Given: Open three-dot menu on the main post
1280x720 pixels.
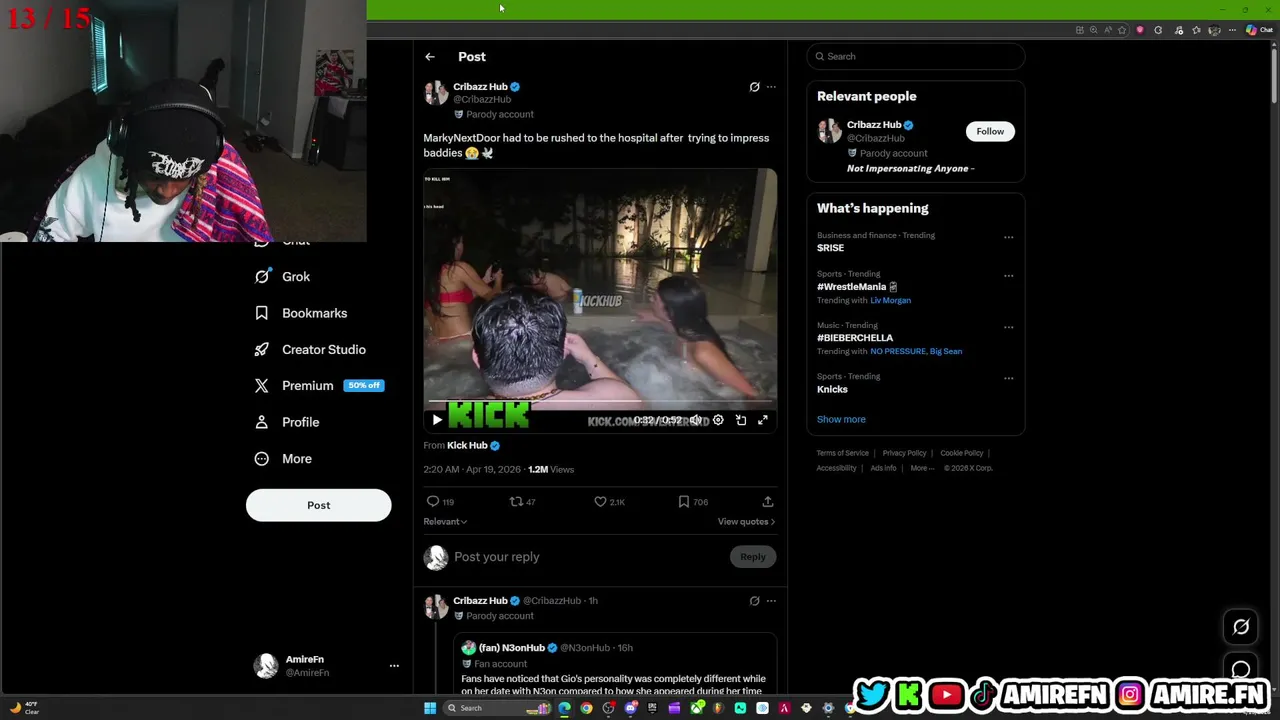Looking at the screenshot, I should (x=771, y=87).
